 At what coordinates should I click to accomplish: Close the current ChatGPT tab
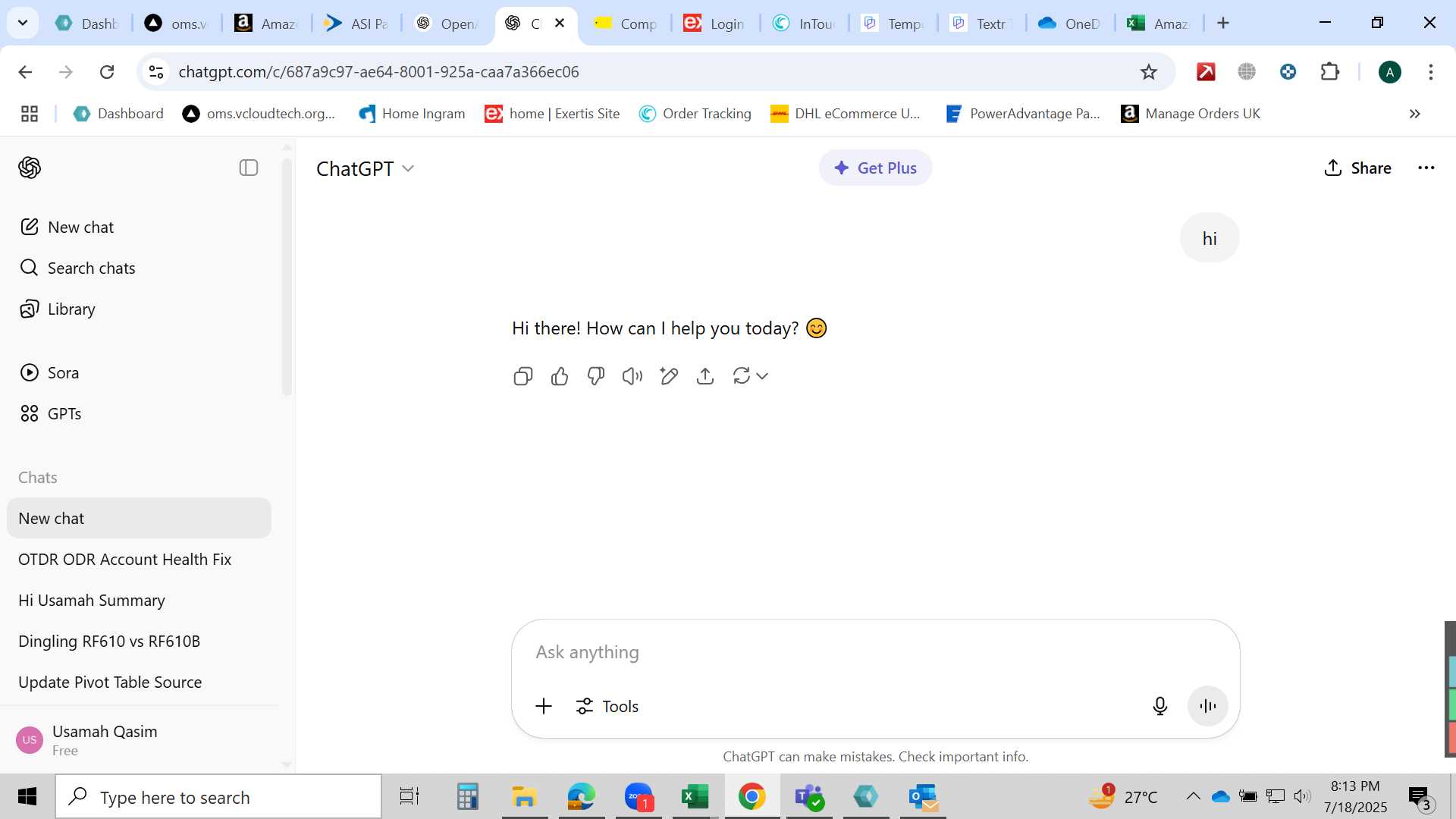560,24
